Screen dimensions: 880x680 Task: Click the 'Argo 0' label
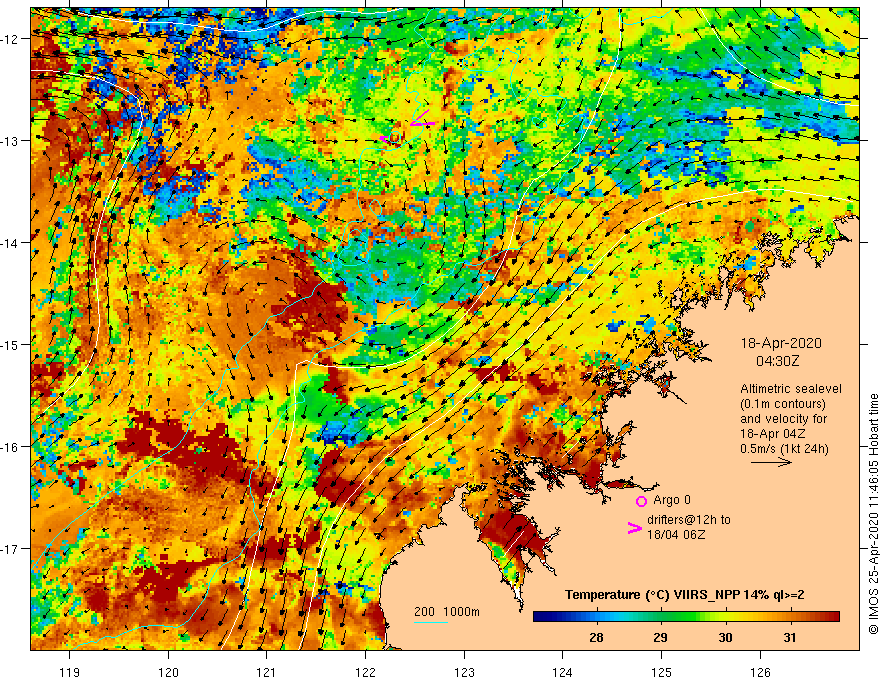[672, 500]
